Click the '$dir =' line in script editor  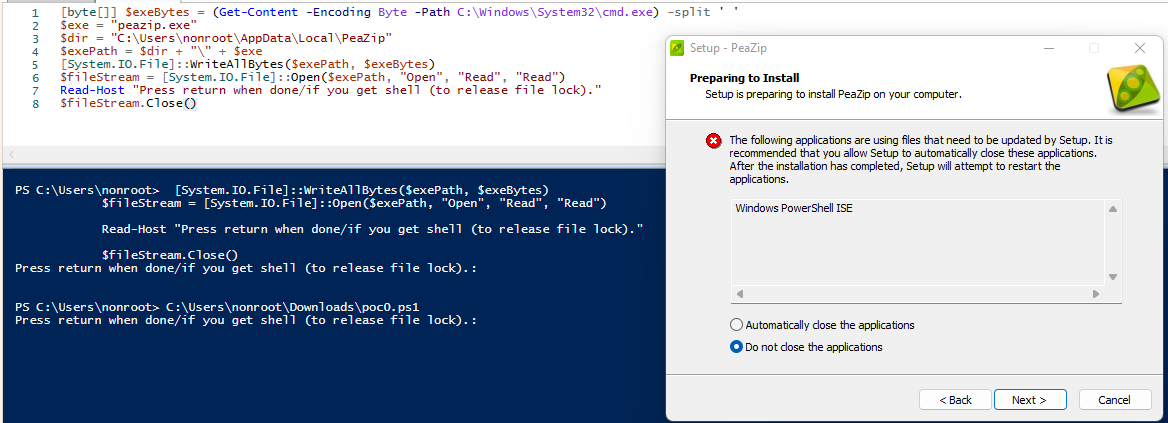point(226,39)
